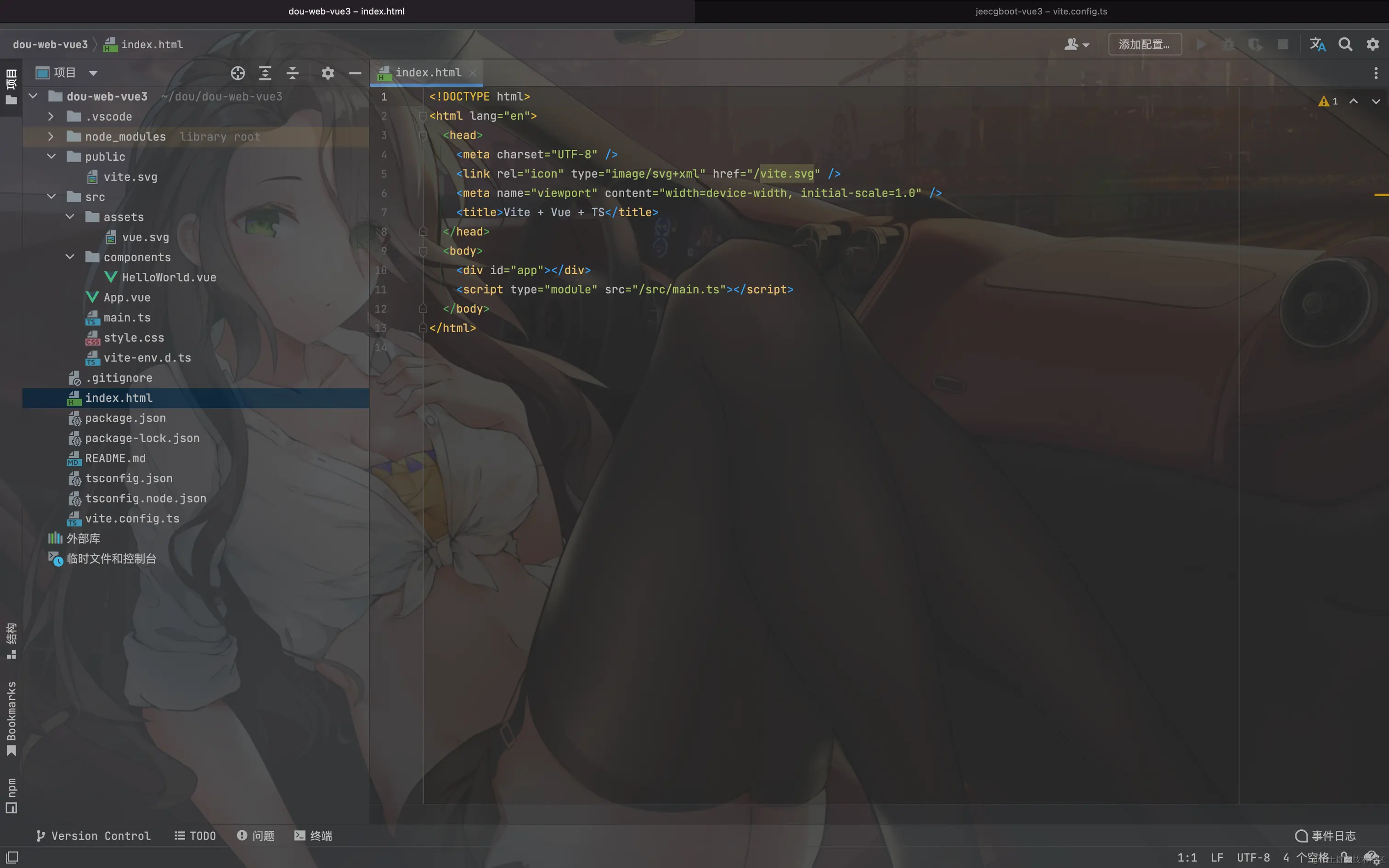Open project panel gear options
Screen dimensions: 1389x868
click(x=328, y=73)
